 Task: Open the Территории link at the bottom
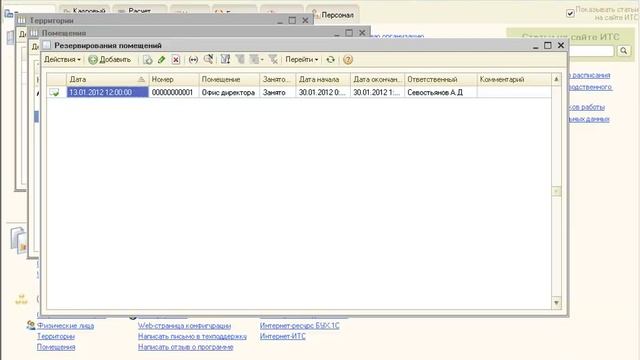(x=56, y=336)
